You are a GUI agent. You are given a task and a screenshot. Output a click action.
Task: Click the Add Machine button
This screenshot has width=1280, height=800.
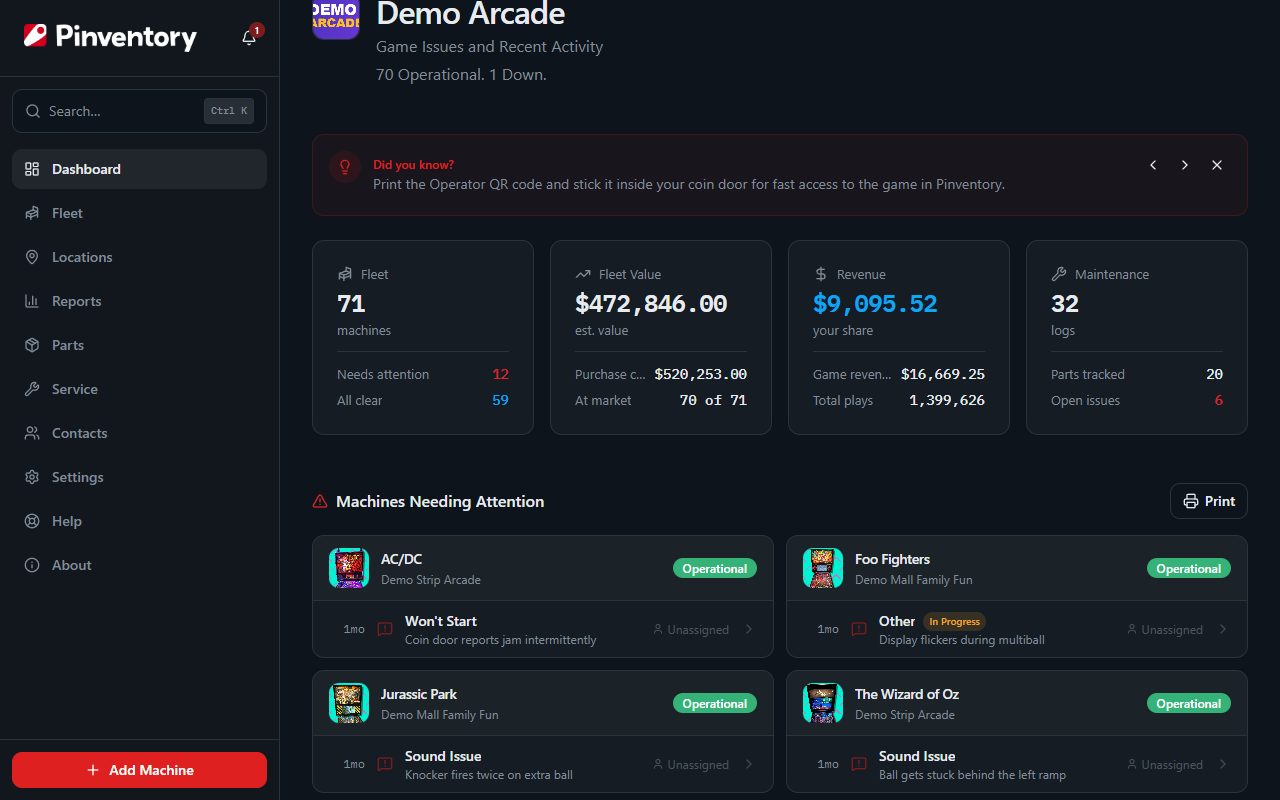pyautogui.click(x=139, y=770)
